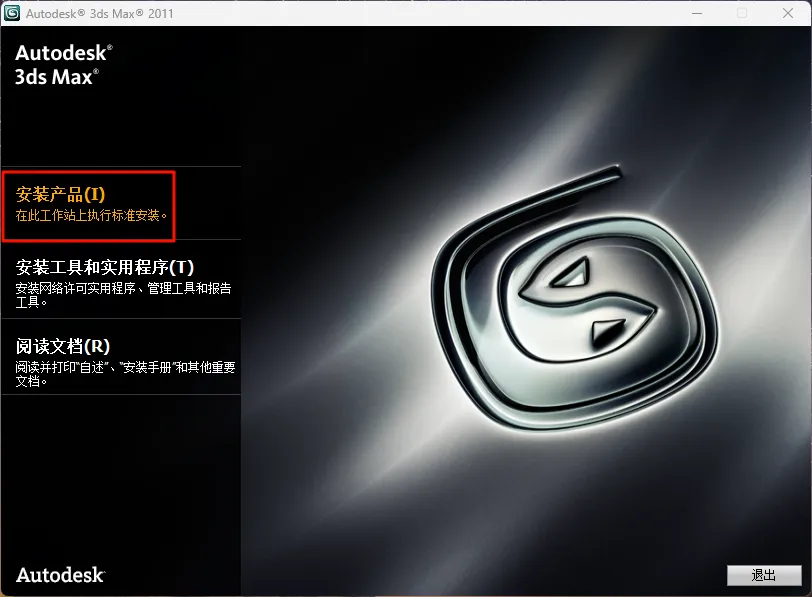812x597 pixels.
Task: Close the installer window
Action: click(x=788, y=13)
